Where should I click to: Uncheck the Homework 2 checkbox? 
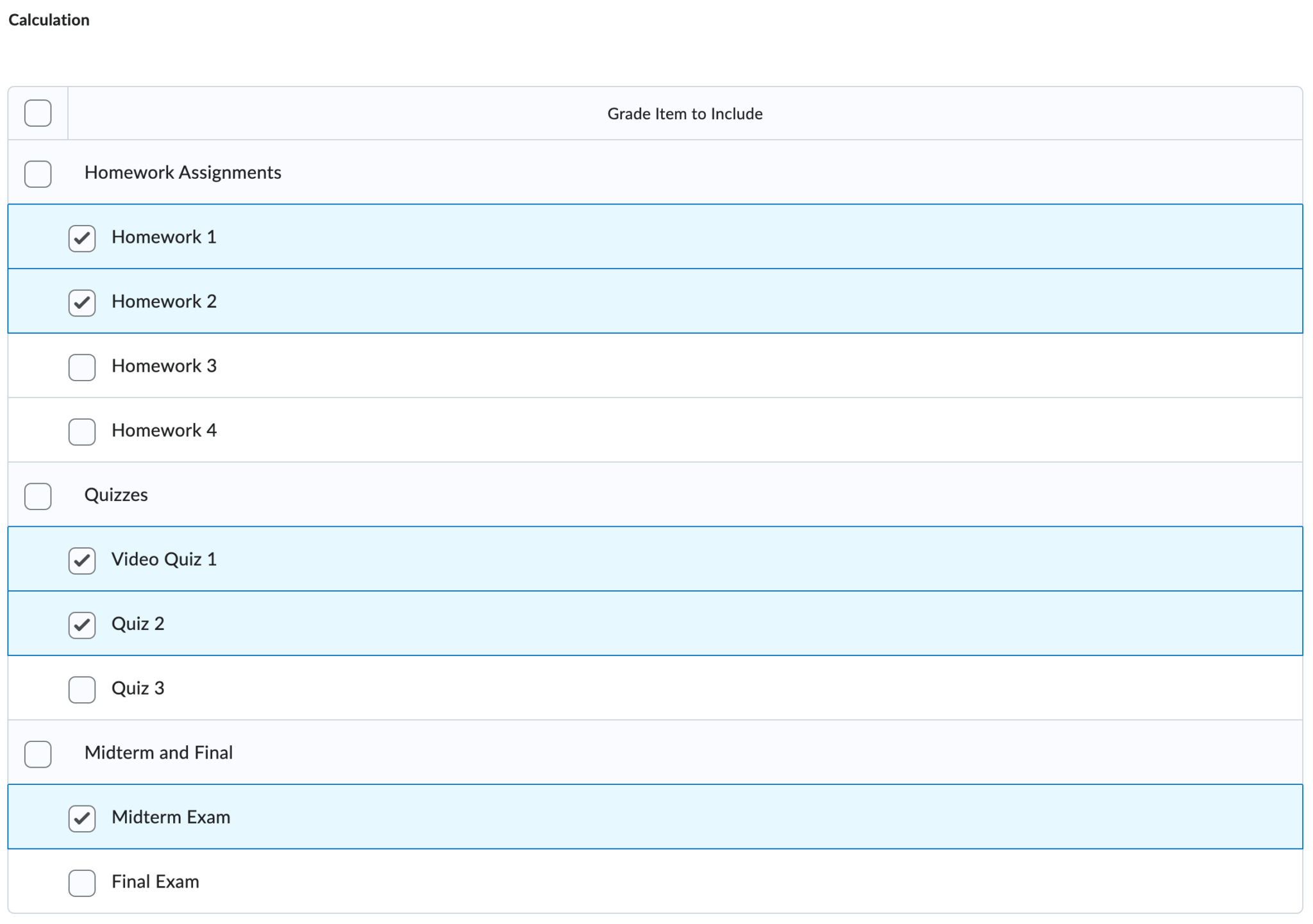coord(82,302)
